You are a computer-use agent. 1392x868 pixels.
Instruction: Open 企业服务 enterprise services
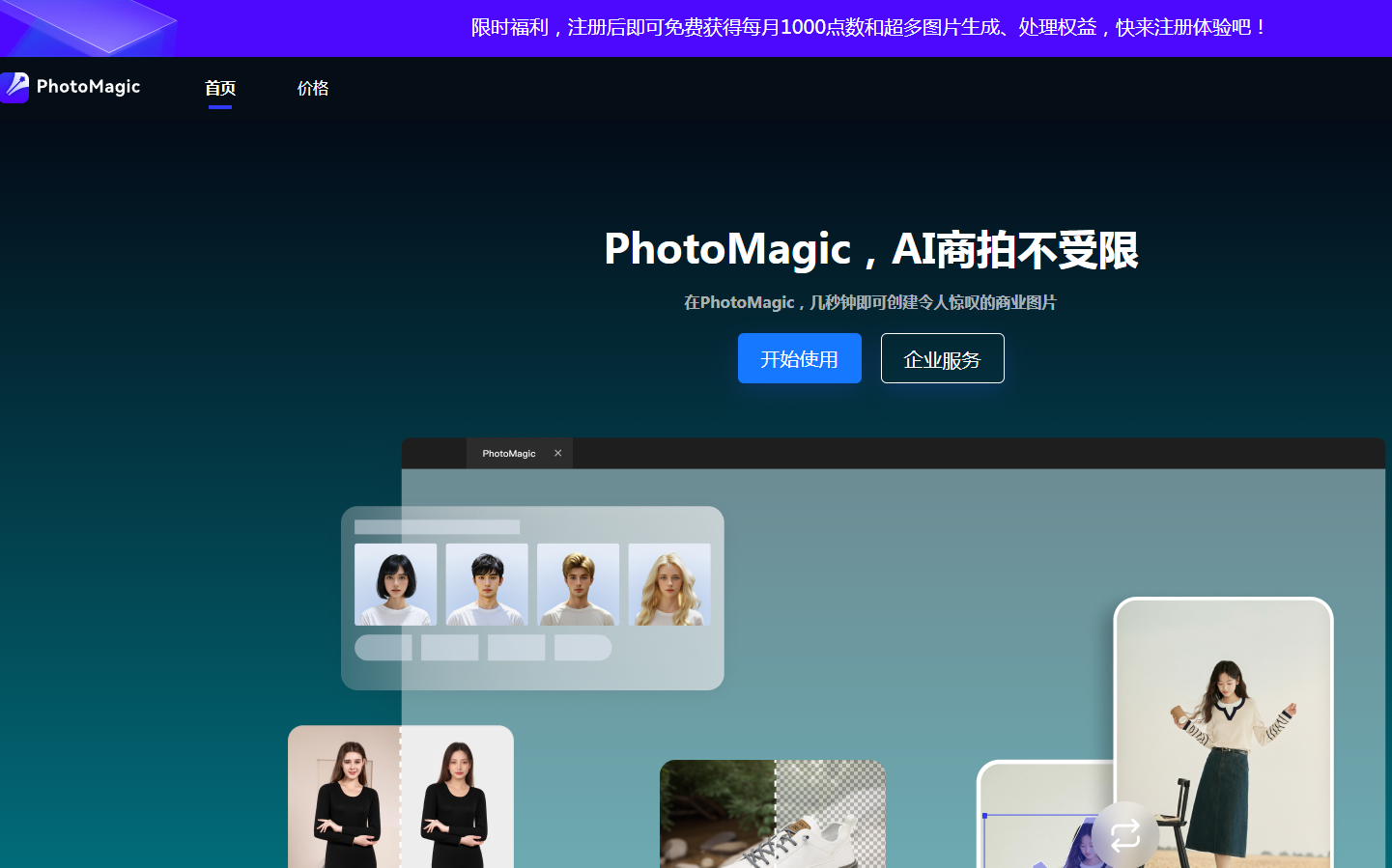942,359
